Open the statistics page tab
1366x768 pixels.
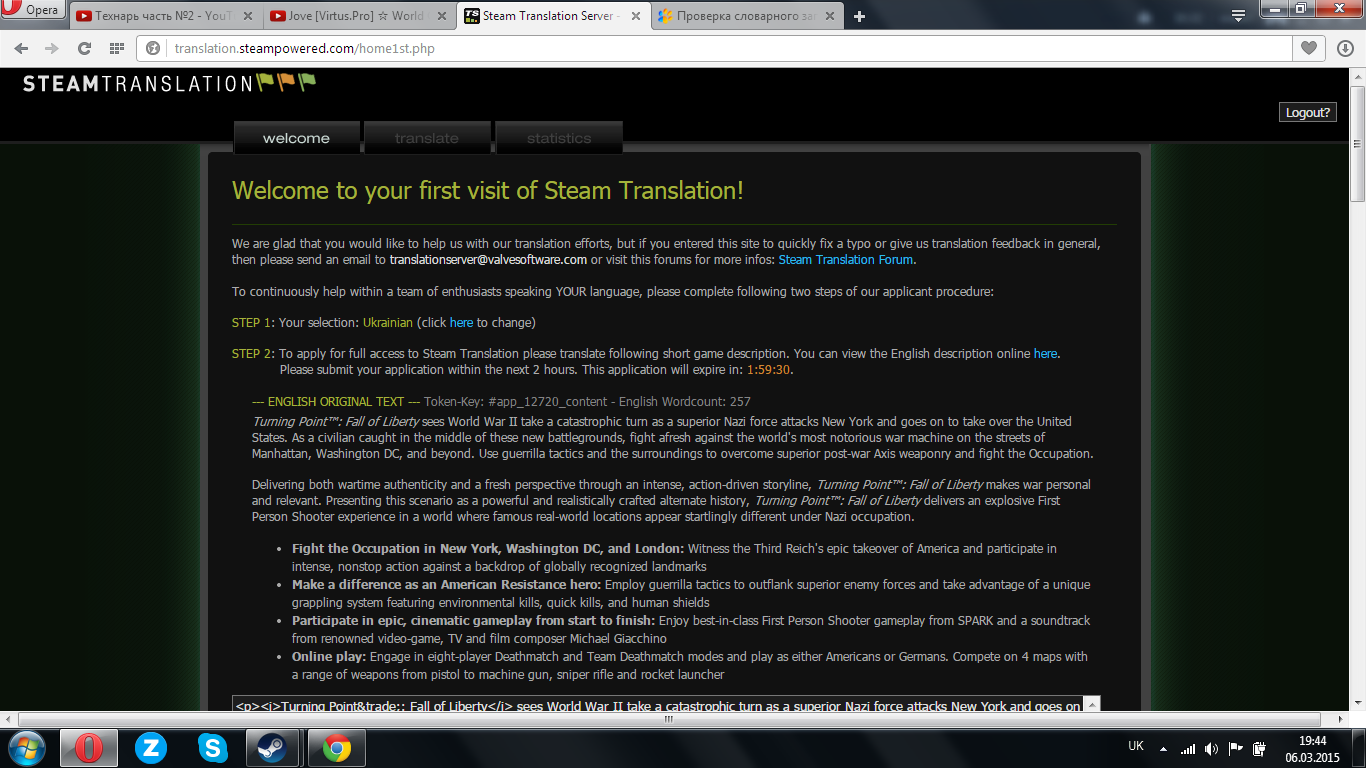(x=559, y=138)
